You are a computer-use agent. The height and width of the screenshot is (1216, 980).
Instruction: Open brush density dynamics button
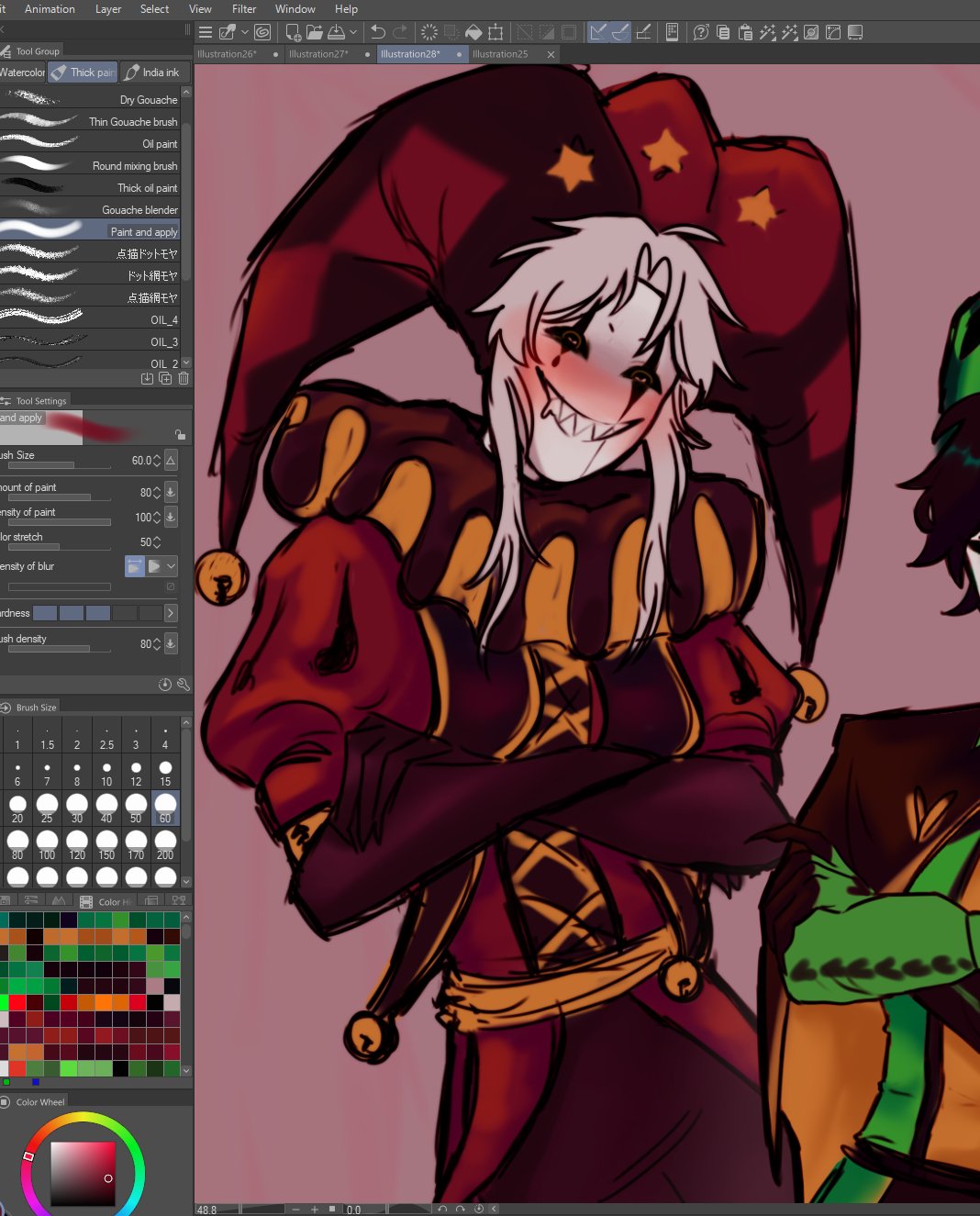click(171, 643)
